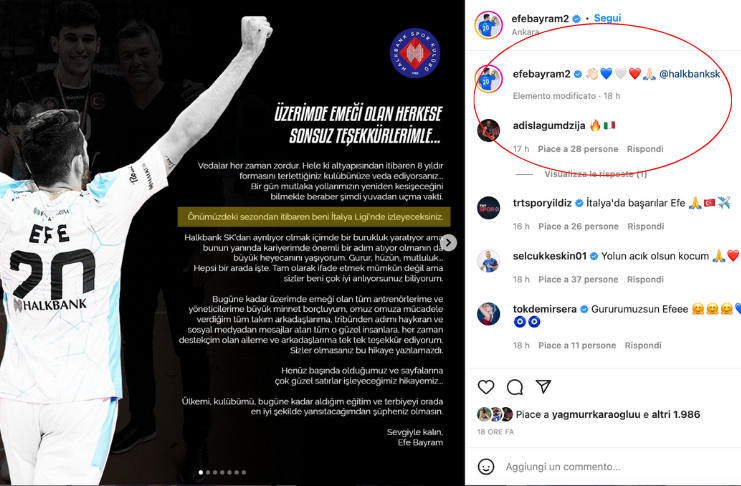Open selcukkeskin01 profile avatar
The width and height of the screenshot is (741, 486).
pos(488,261)
